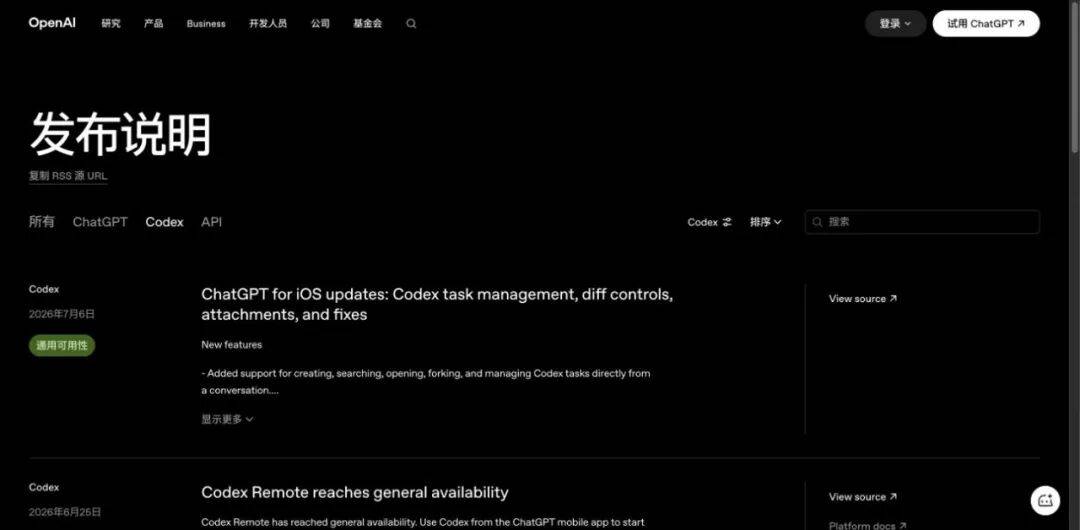
Task: Open Codex Remote reaches general availability title
Action: point(355,493)
